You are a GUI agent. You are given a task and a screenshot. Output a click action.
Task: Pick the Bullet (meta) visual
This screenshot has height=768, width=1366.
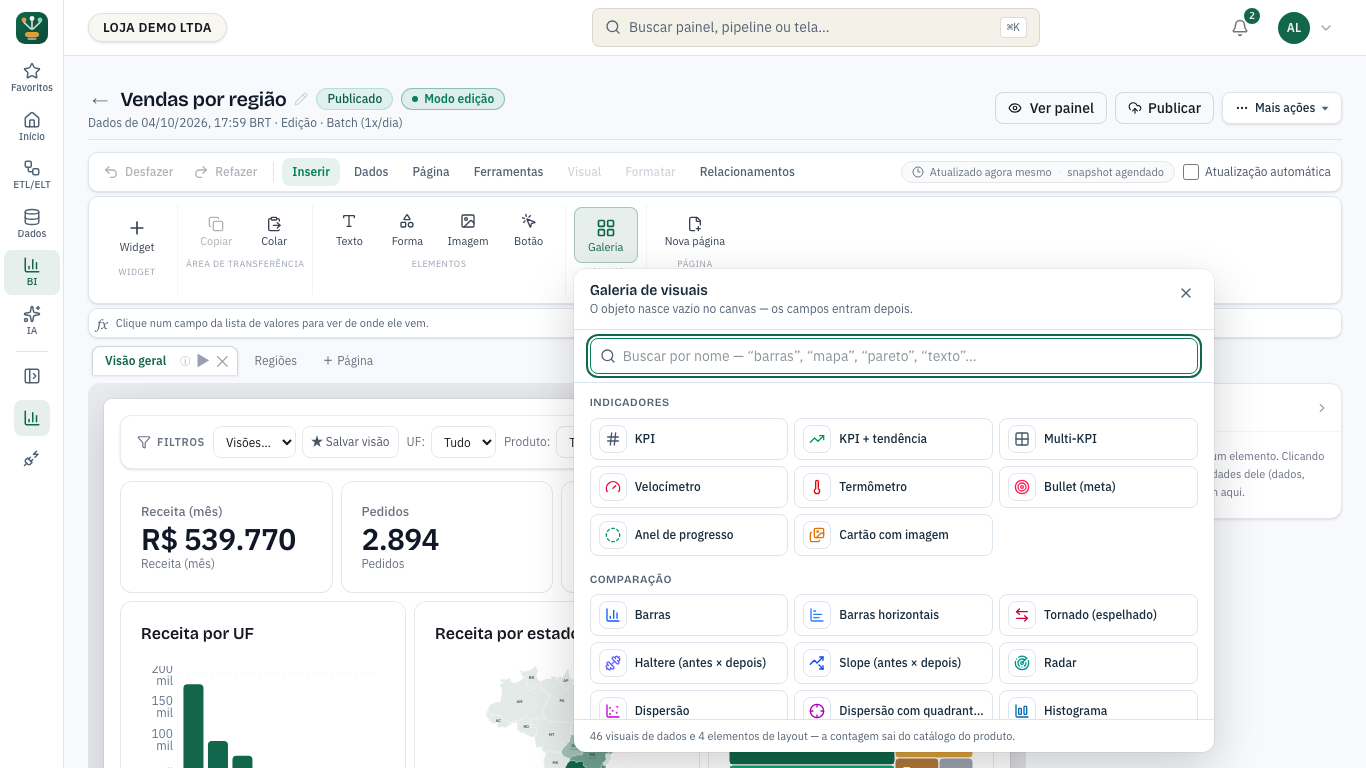pos(1098,487)
